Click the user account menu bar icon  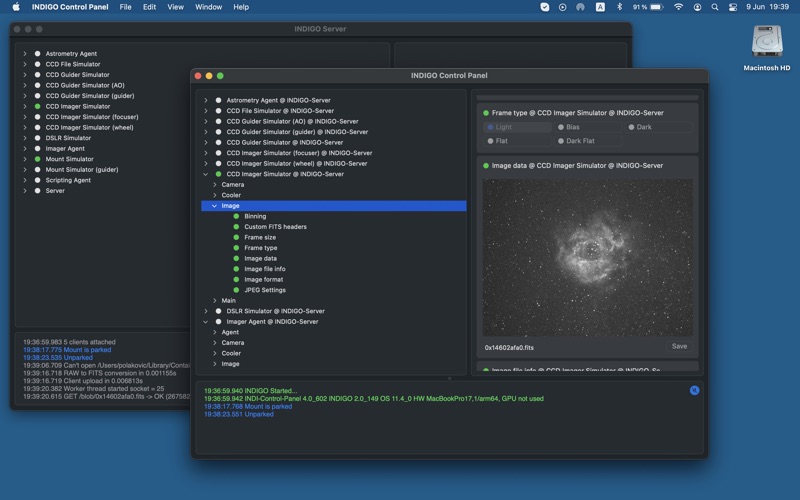[697, 7]
